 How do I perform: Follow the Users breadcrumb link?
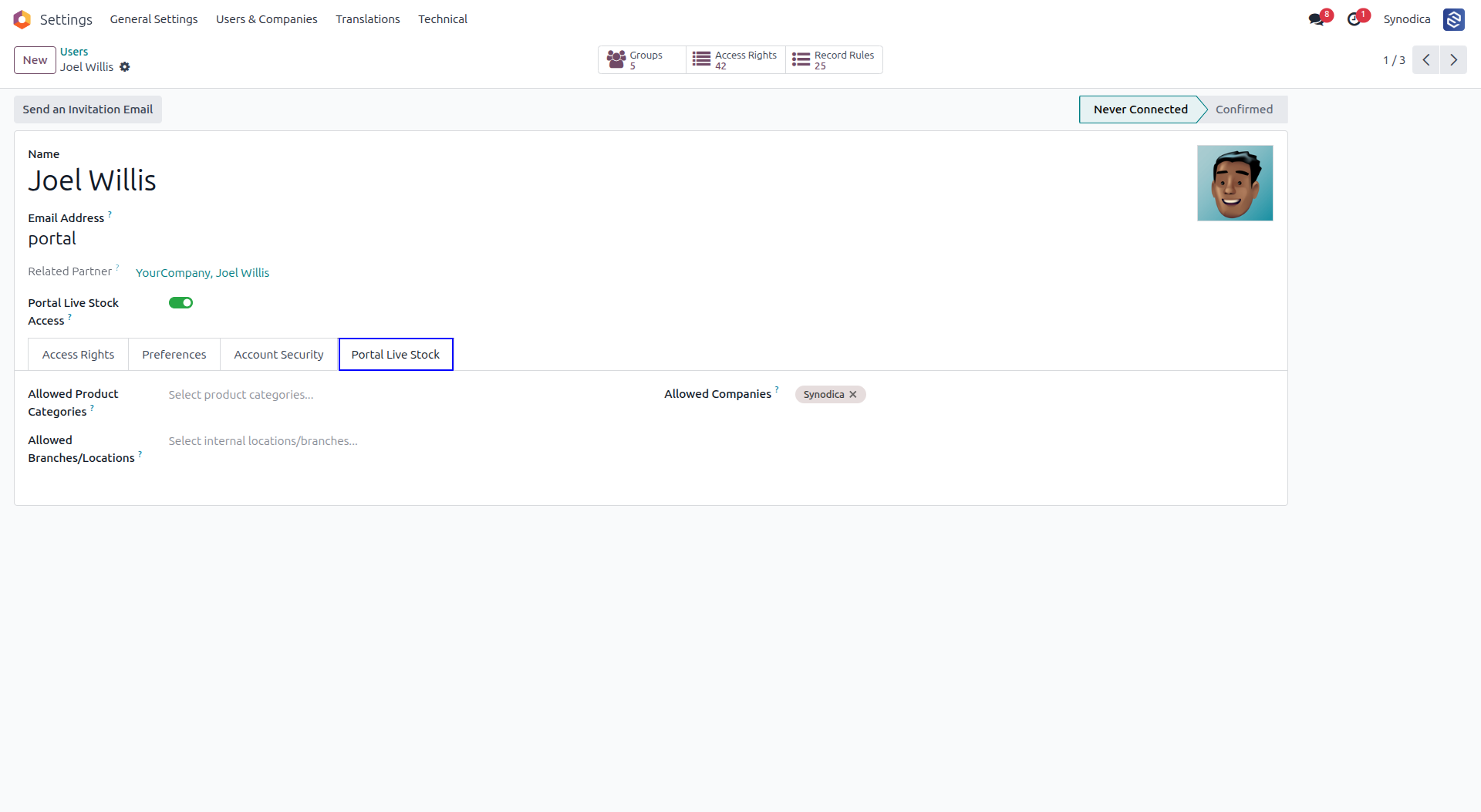click(74, 52)
